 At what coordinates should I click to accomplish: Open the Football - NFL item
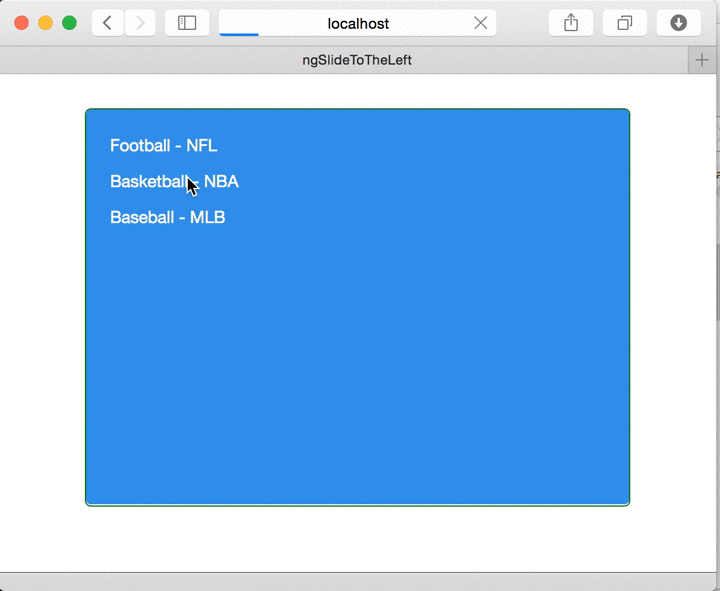163,146
